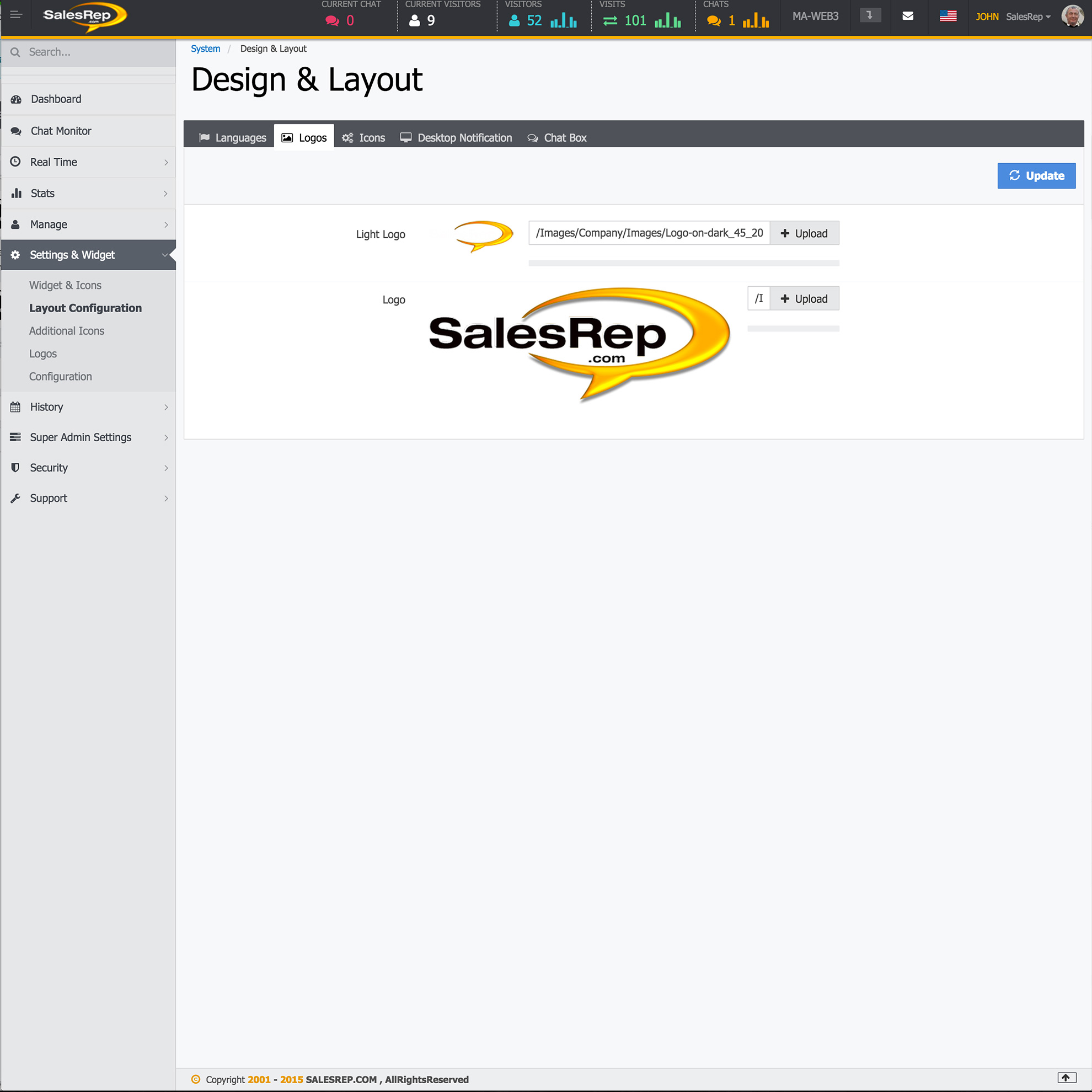
Task: Expand the History menu chevron
Action: pyautogui.click(x=165, y=407)
